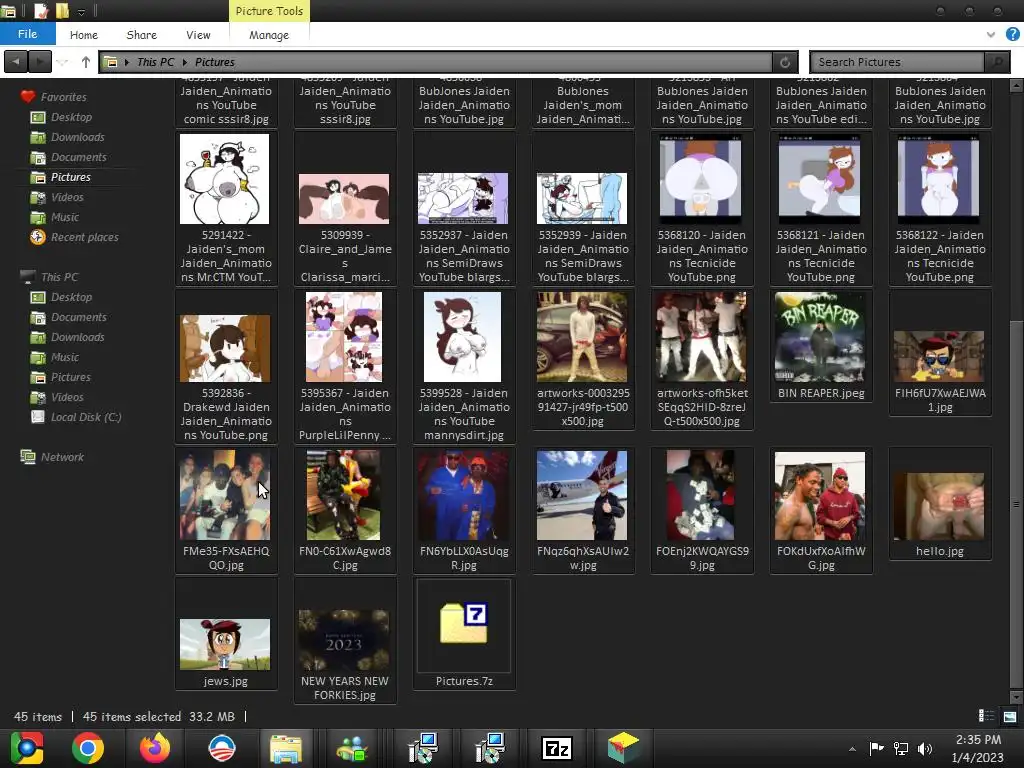
Task: Open File Explorer from the taskbar
Action: [286, 748]
